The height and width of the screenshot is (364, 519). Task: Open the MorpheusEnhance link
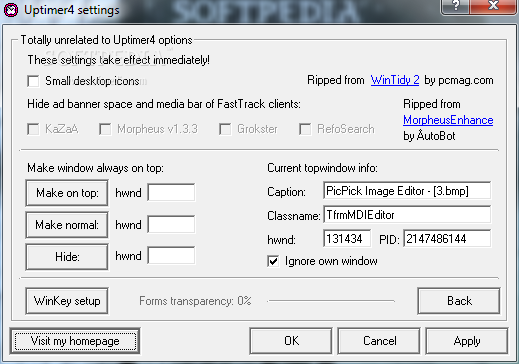(448, 120)
